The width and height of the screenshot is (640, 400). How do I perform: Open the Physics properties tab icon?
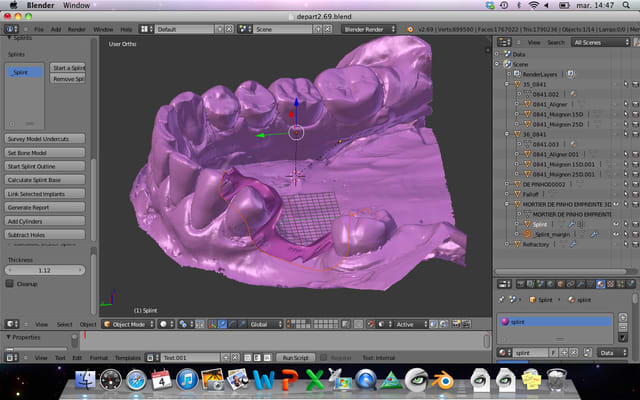630,284
